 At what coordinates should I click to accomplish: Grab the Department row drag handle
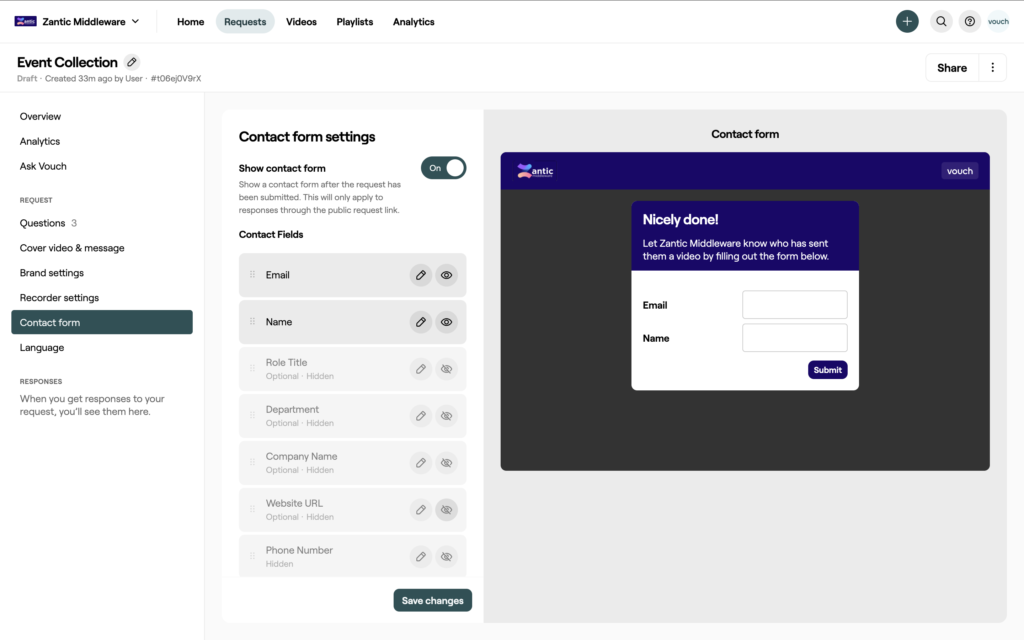pos(252,416)
